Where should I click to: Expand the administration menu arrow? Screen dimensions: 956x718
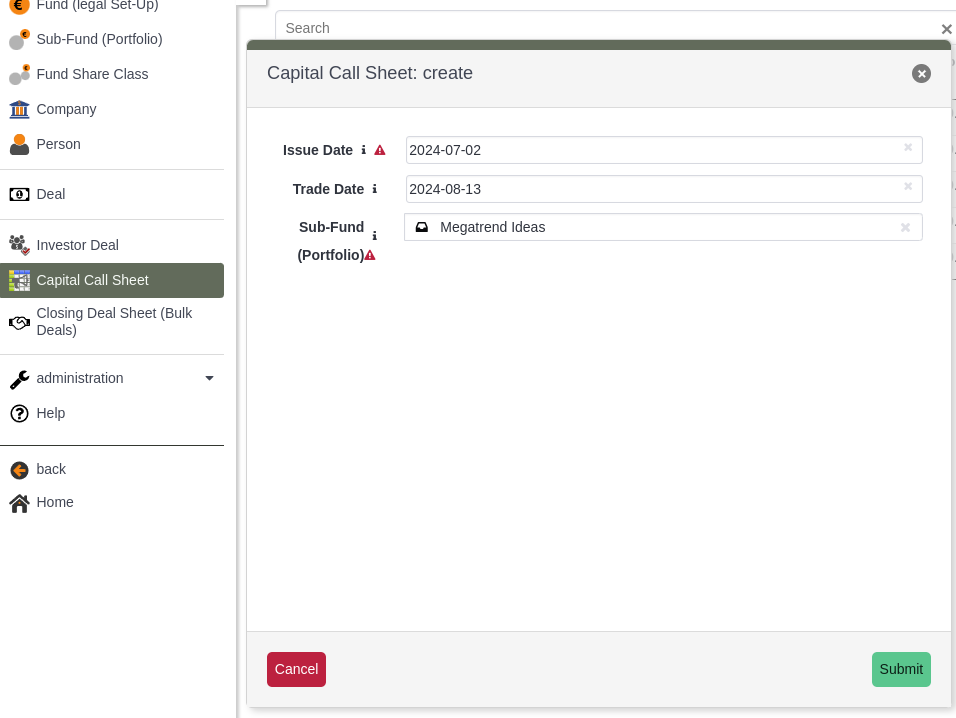click(209, 378)
